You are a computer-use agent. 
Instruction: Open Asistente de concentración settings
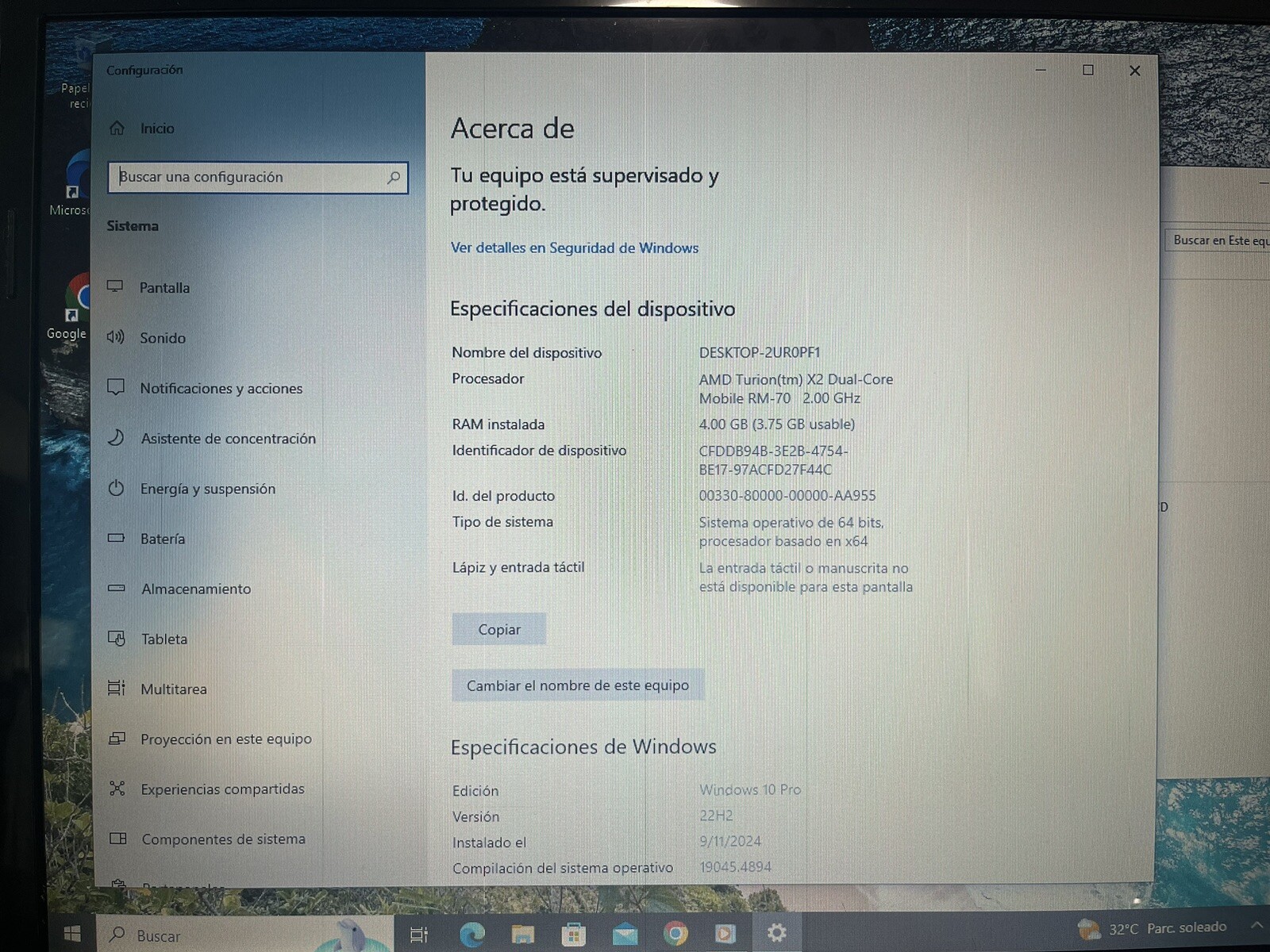click(x=228, y=439)
